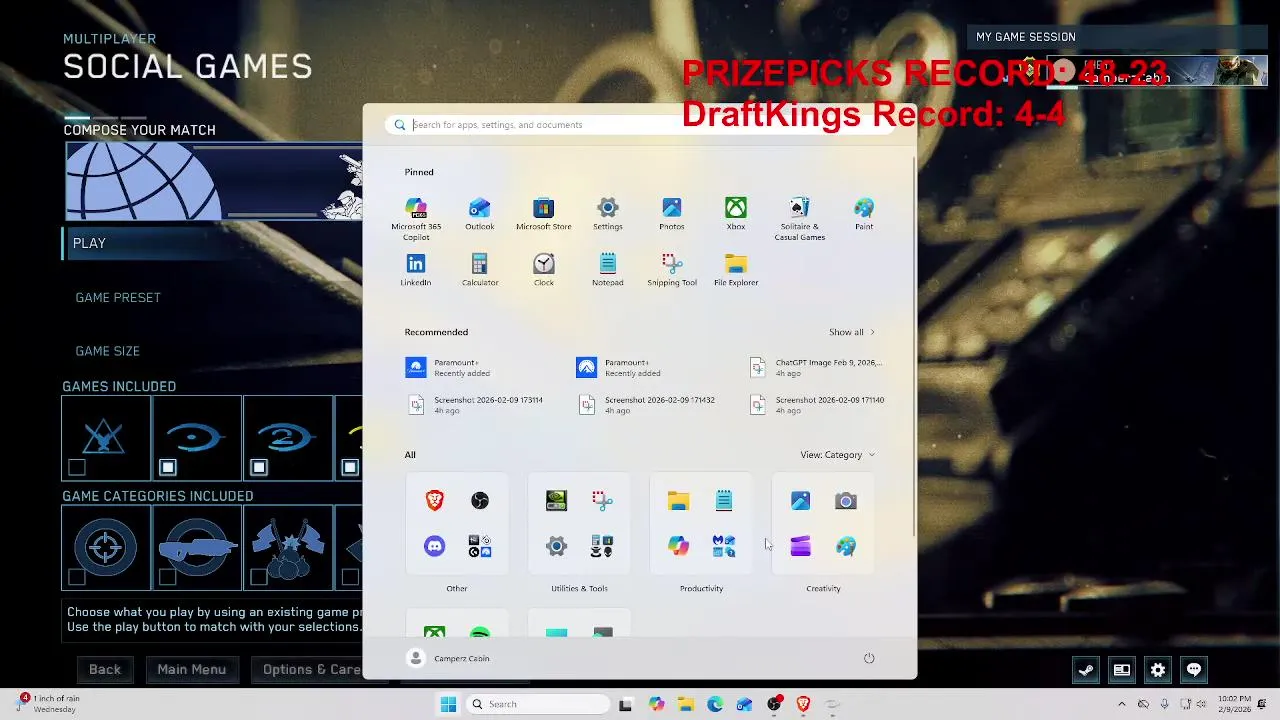Open the ChatGPT Image recommended file
The width and height of the screenshot is (1280, 720).
tap(818, 368)
